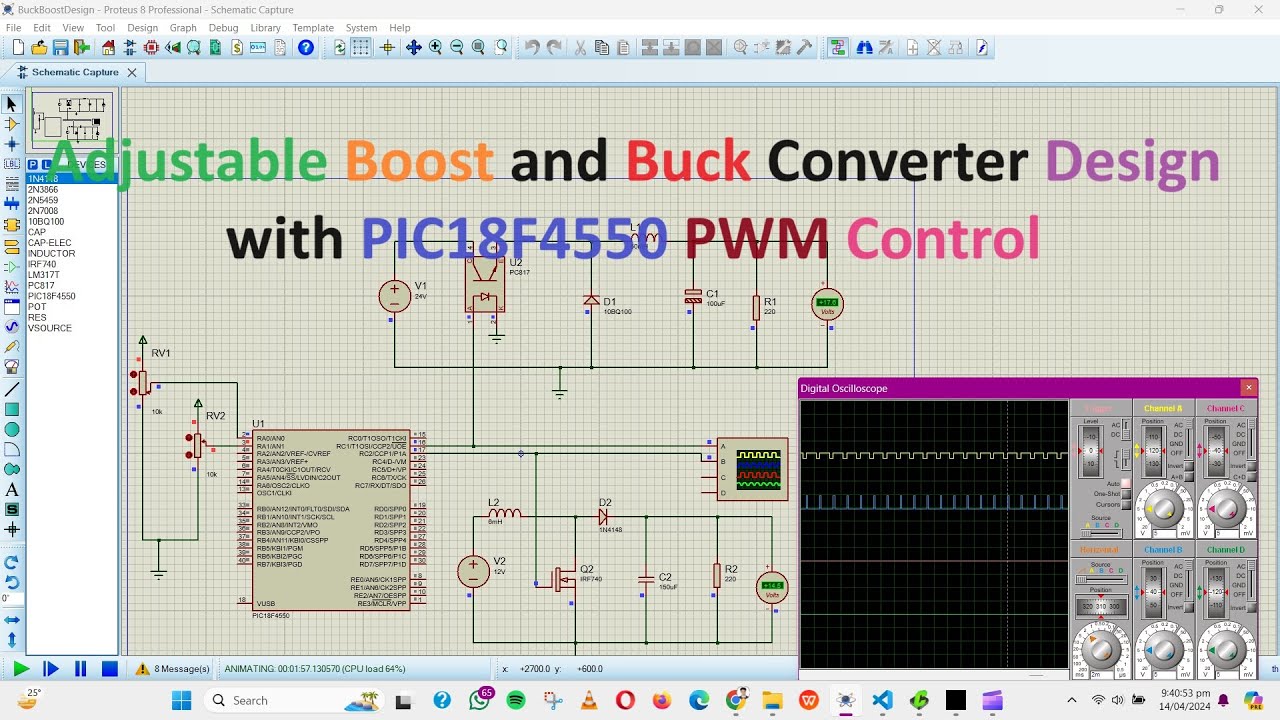
Task: Open the Bill of Materials dollar icon
Action: (x=237, y=47)
